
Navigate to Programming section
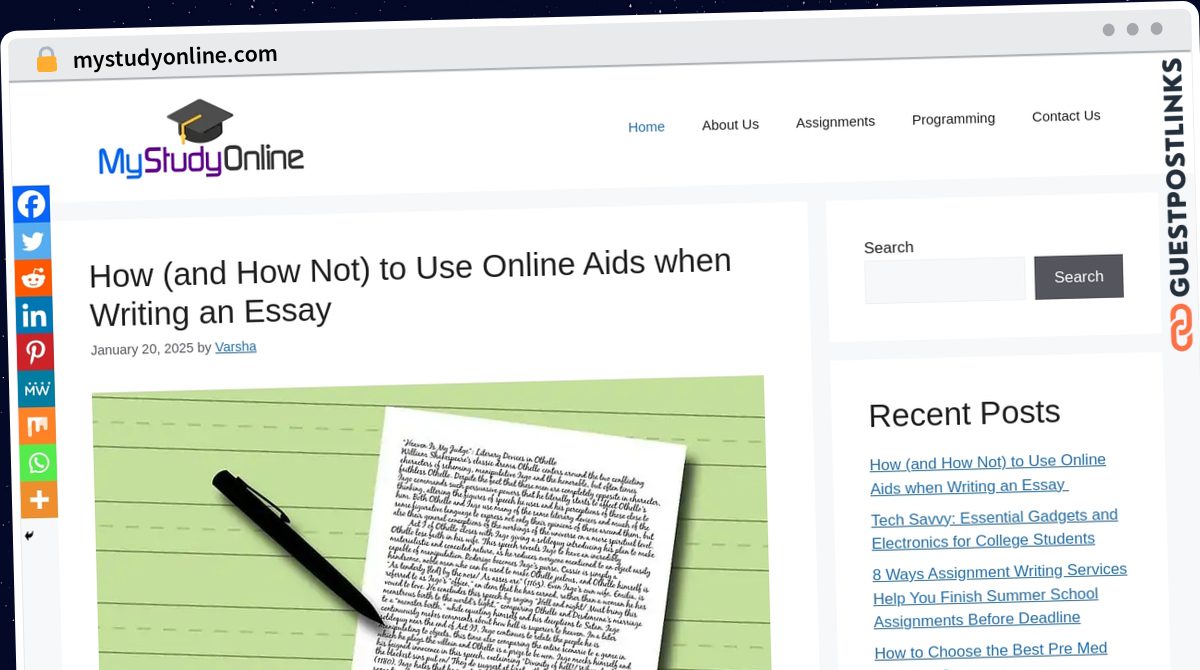click(x=953, y=119)
